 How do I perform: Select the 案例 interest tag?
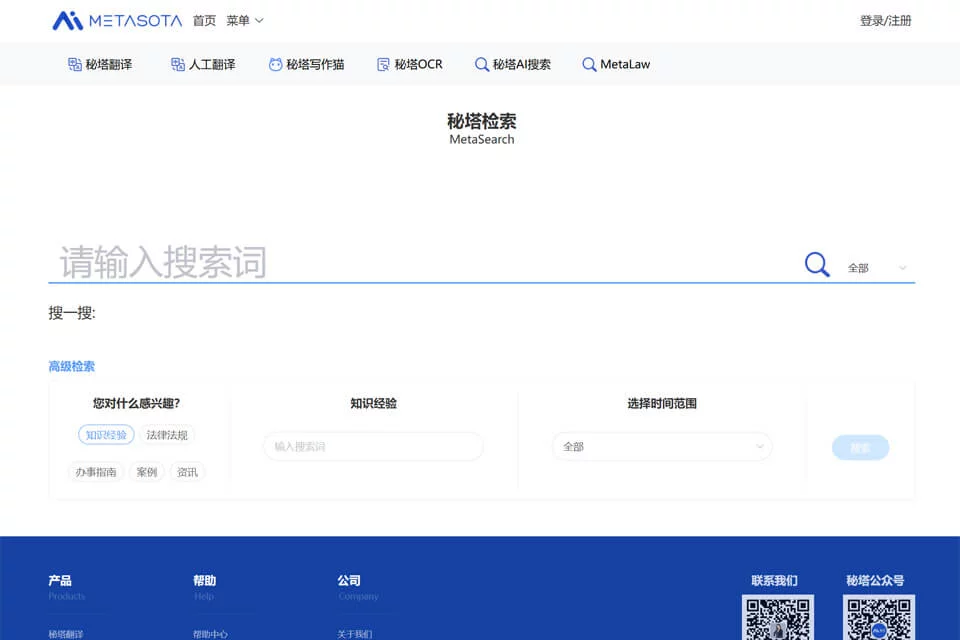146,472
